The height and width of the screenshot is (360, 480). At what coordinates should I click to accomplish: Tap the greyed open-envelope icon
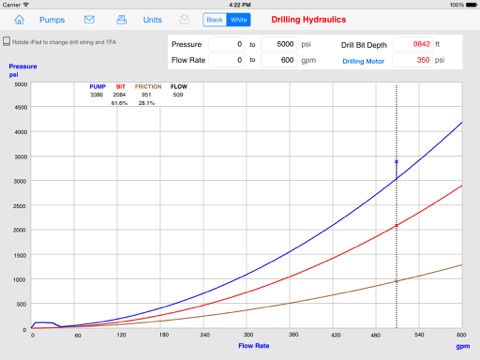pyautogui.click(x=184, y=20)
